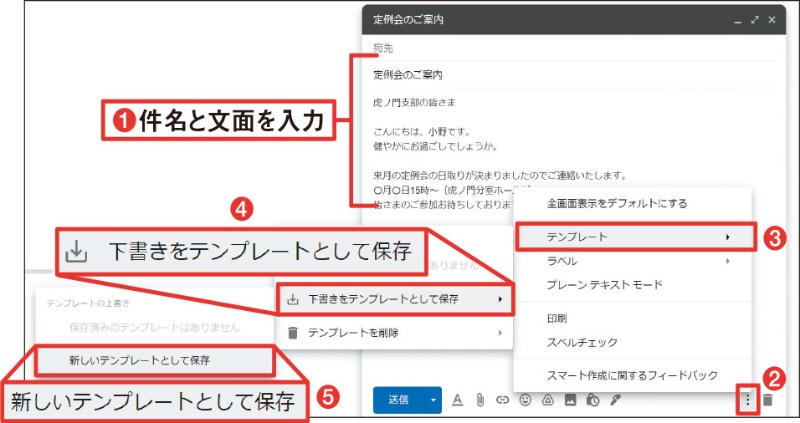Click the text formatting options icon
The height and width of the screenshot is (423, 800).
coord(457,400)
